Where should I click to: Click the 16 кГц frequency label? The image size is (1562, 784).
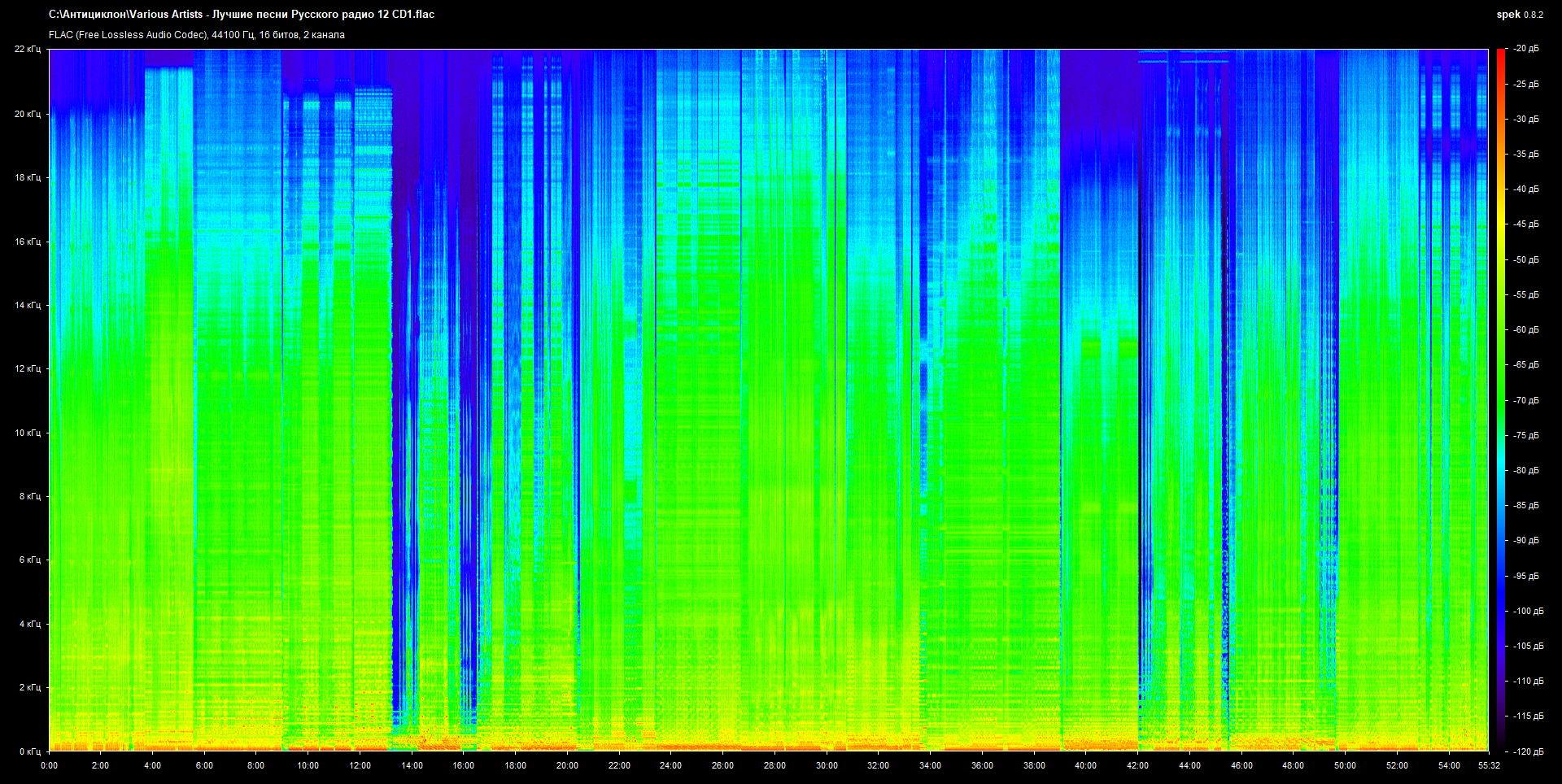tap(27, 242)
